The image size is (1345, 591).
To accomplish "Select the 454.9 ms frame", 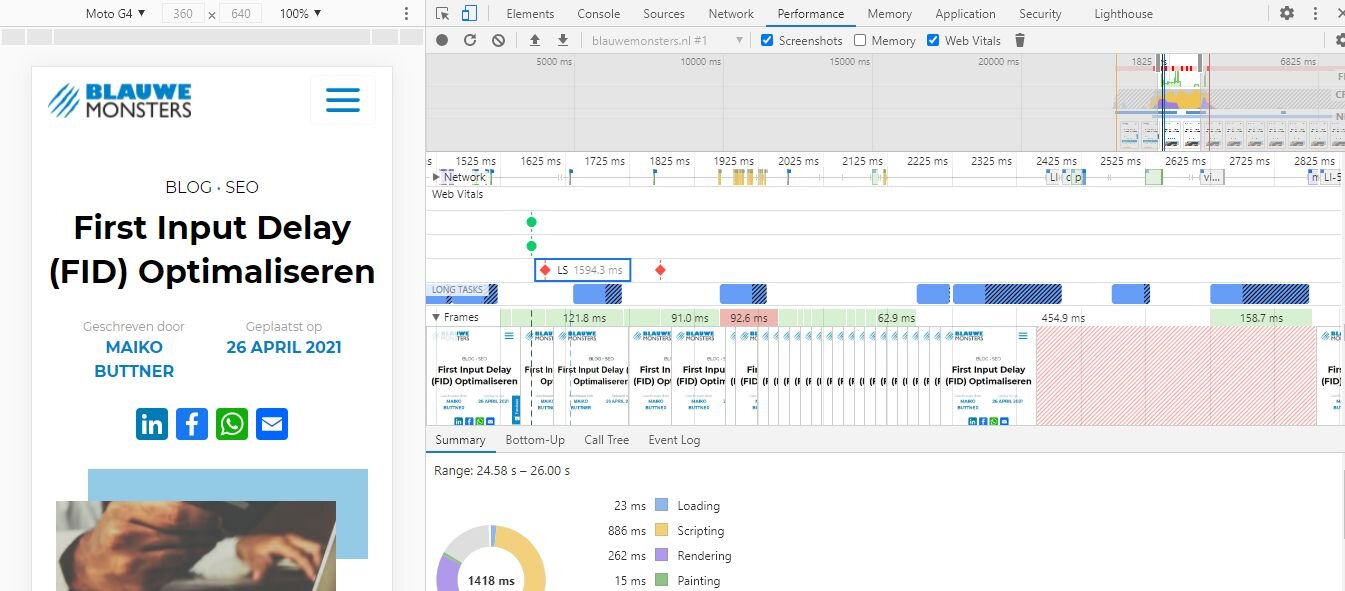I will pyautogui.click(x=1062, y=318).
